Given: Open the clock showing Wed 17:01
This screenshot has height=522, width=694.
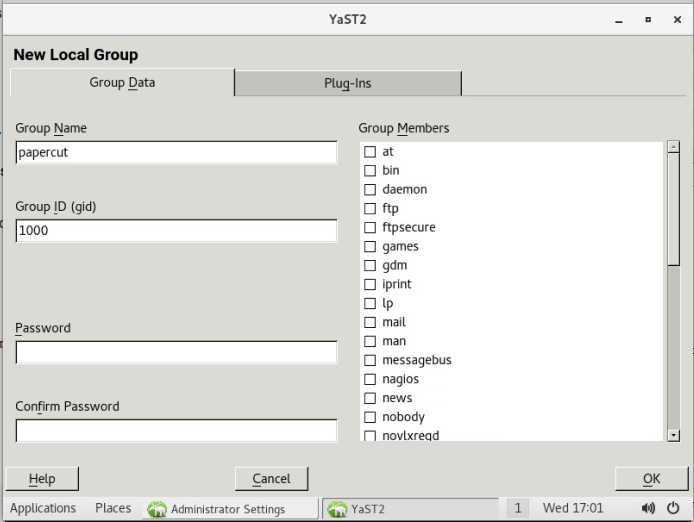Looking at the screenshot, I should coord(573,508).
